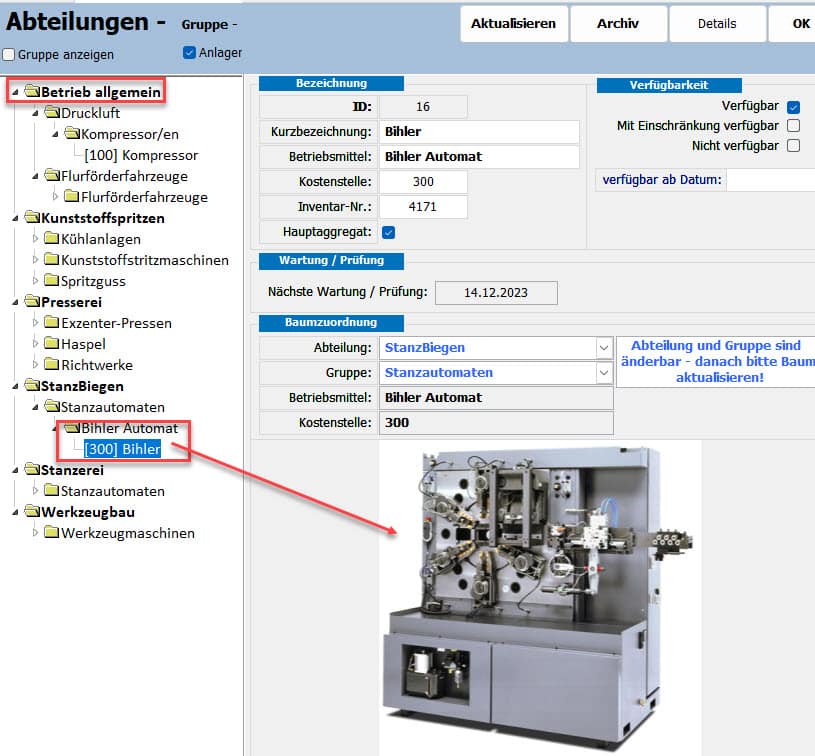Open the Archiv button
The width and height of the screenshot is (815, 756).
pyautogui.click(x=617, y=24)
